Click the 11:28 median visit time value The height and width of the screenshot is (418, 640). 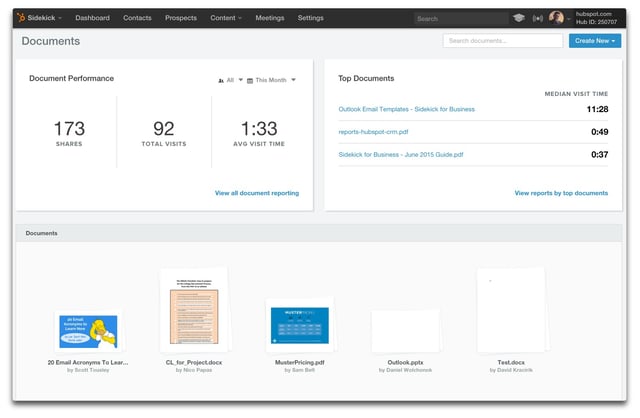(x=597, y=109)
